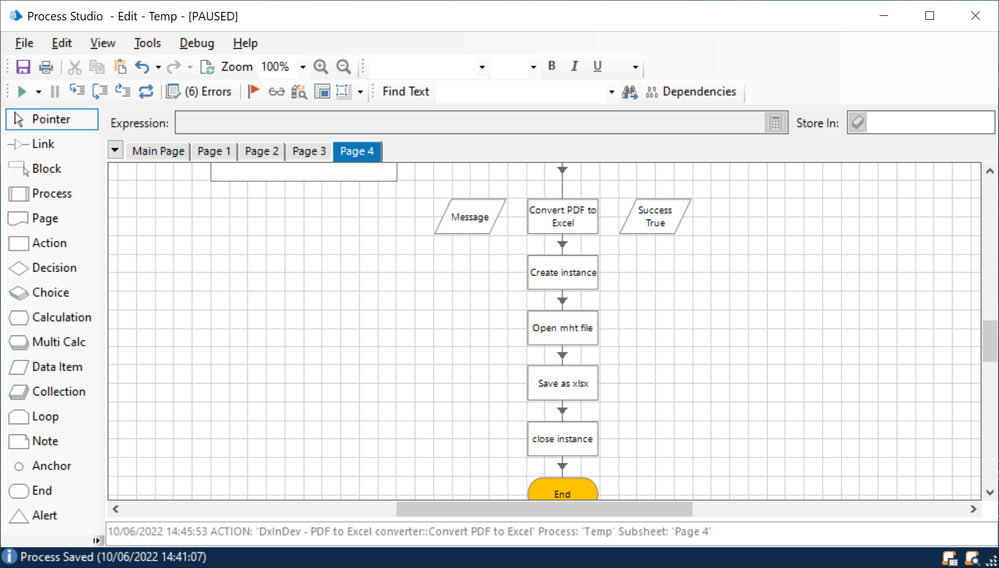Switch to the Main Page tab
Screen dimensions: 999x568
pos(158,152)
